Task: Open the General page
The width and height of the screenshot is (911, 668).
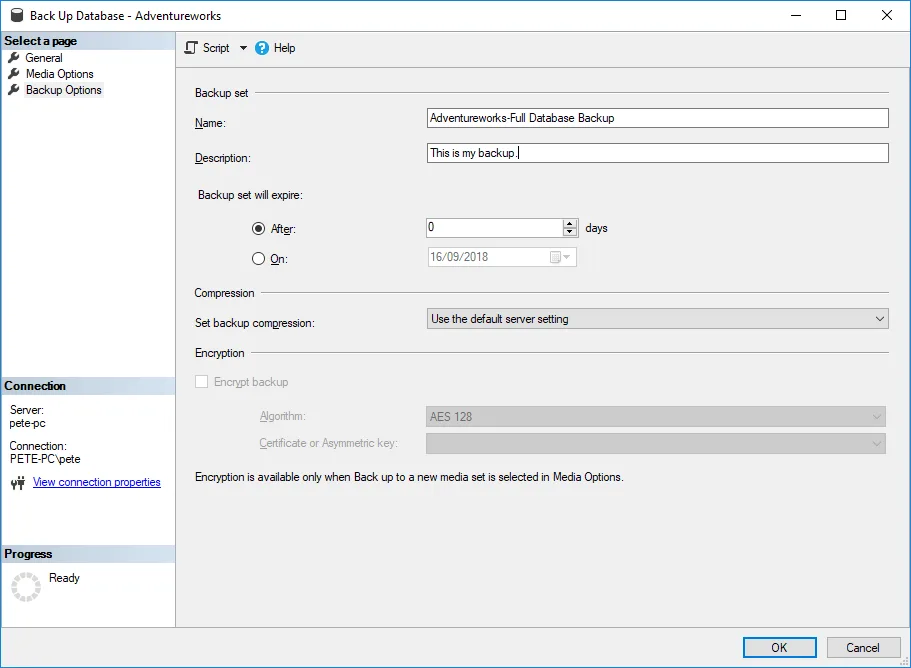Action: (x=44, y=58)
